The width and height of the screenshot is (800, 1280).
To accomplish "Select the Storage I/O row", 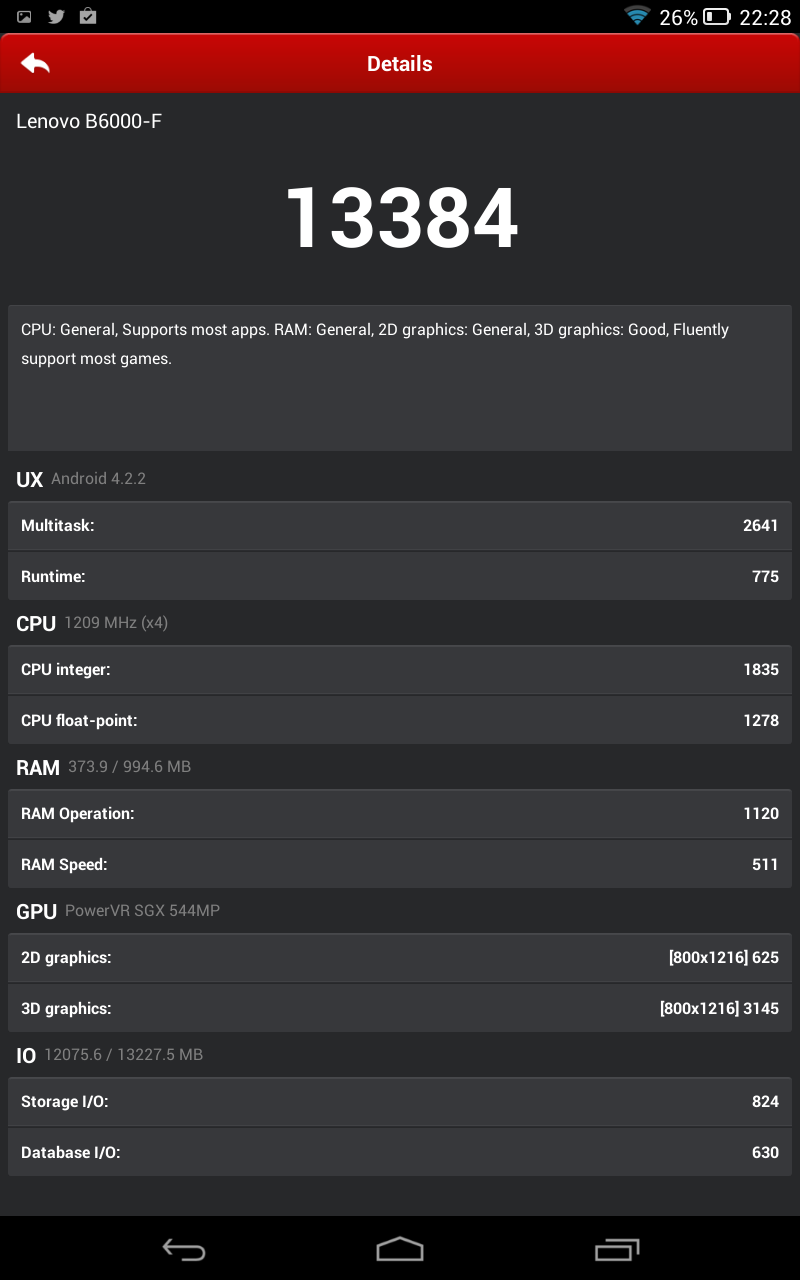I will (x=400, y=1101).
